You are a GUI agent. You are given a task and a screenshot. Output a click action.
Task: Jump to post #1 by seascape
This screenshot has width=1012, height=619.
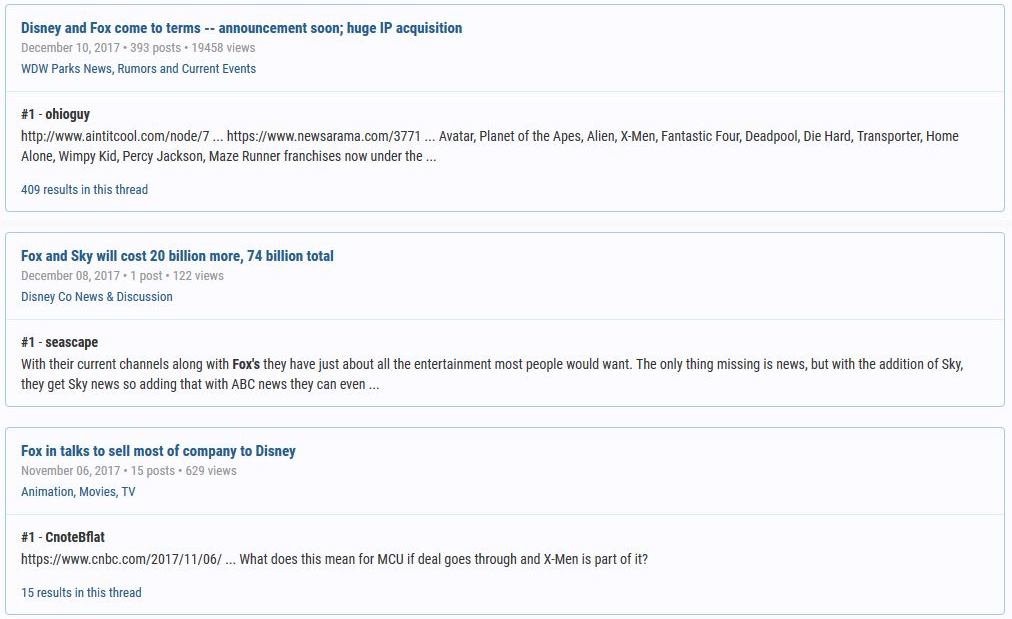tap(59, 342)
